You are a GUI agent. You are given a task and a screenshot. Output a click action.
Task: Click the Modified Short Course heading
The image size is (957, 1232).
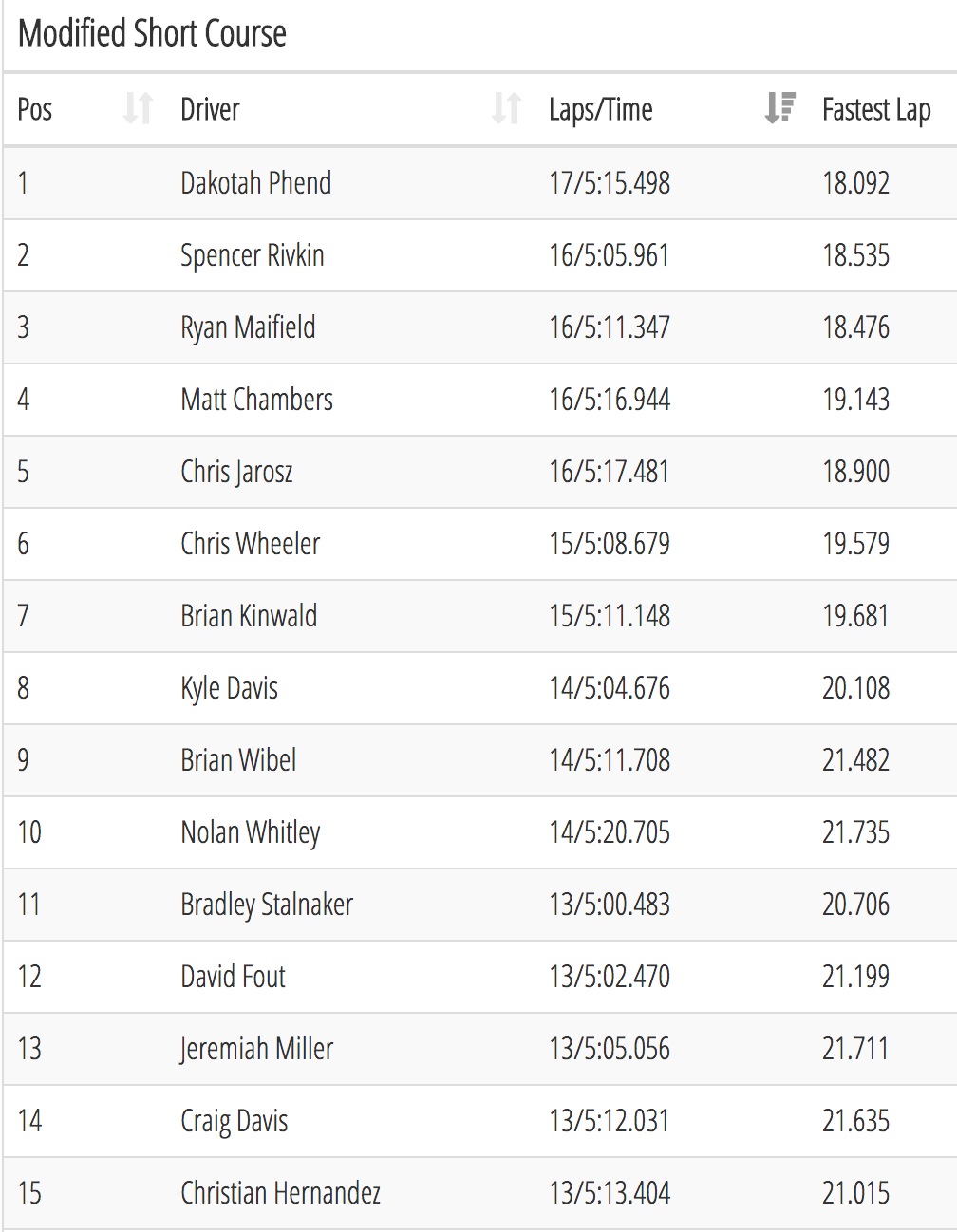coord(152,33)
